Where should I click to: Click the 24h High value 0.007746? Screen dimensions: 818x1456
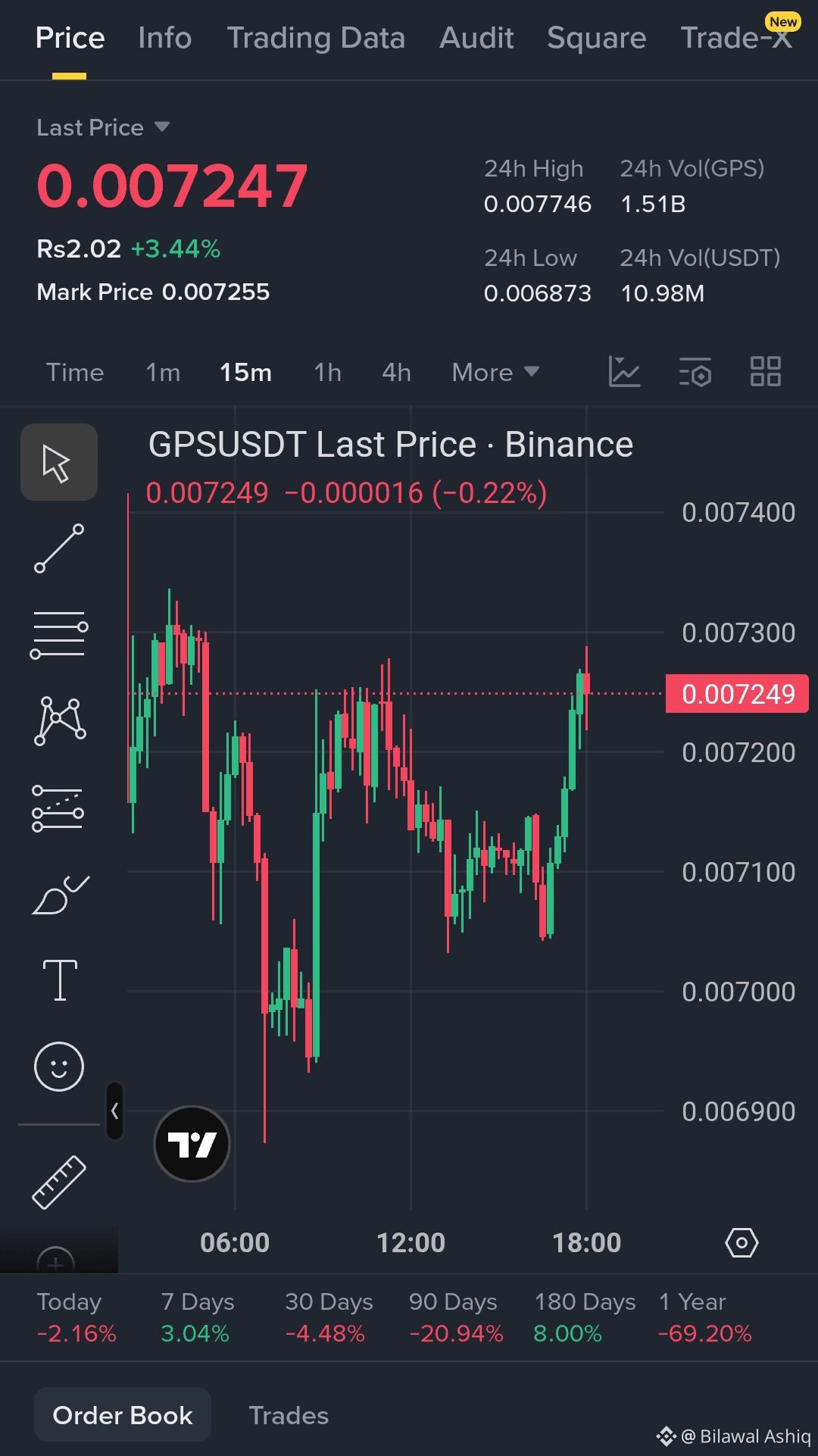click(538, 204)
